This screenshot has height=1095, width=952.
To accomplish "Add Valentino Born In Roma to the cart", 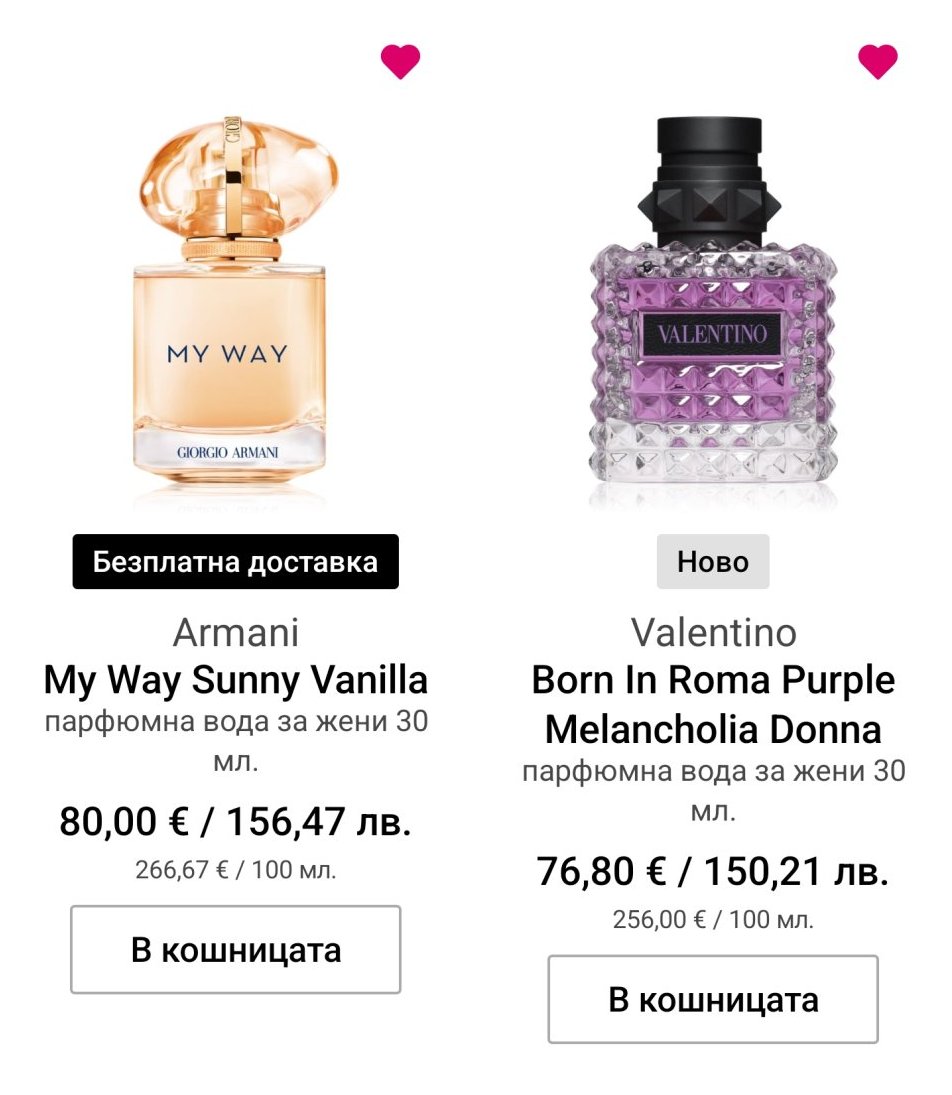I will (x=713, y=999).
